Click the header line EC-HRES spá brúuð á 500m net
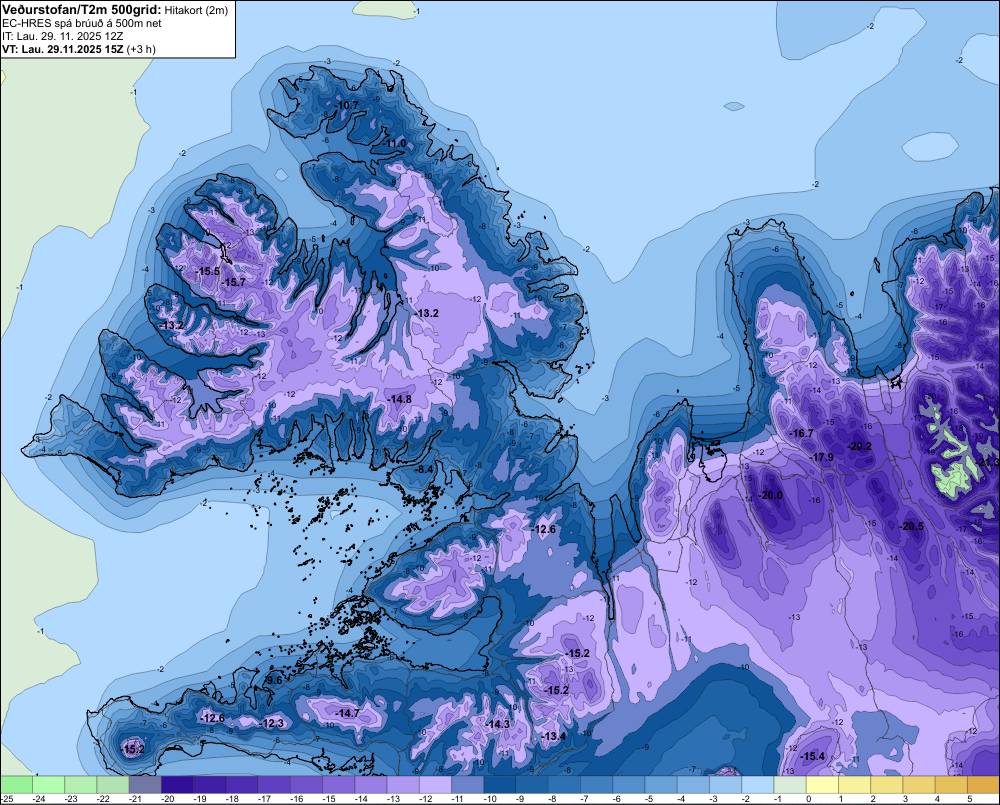1000x805 pixels. (82, 24)
